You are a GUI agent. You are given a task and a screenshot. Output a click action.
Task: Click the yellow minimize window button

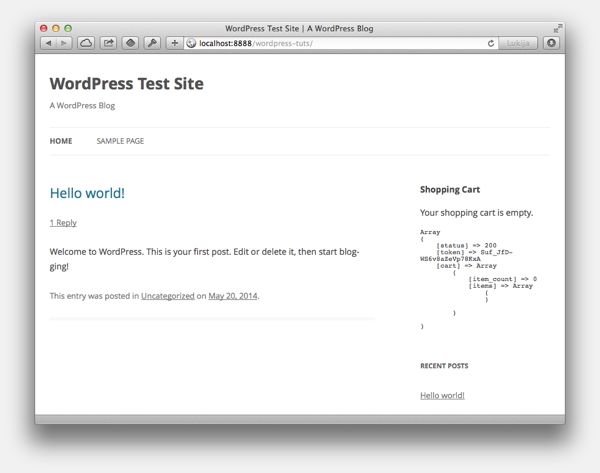click(x=56, y=28)
